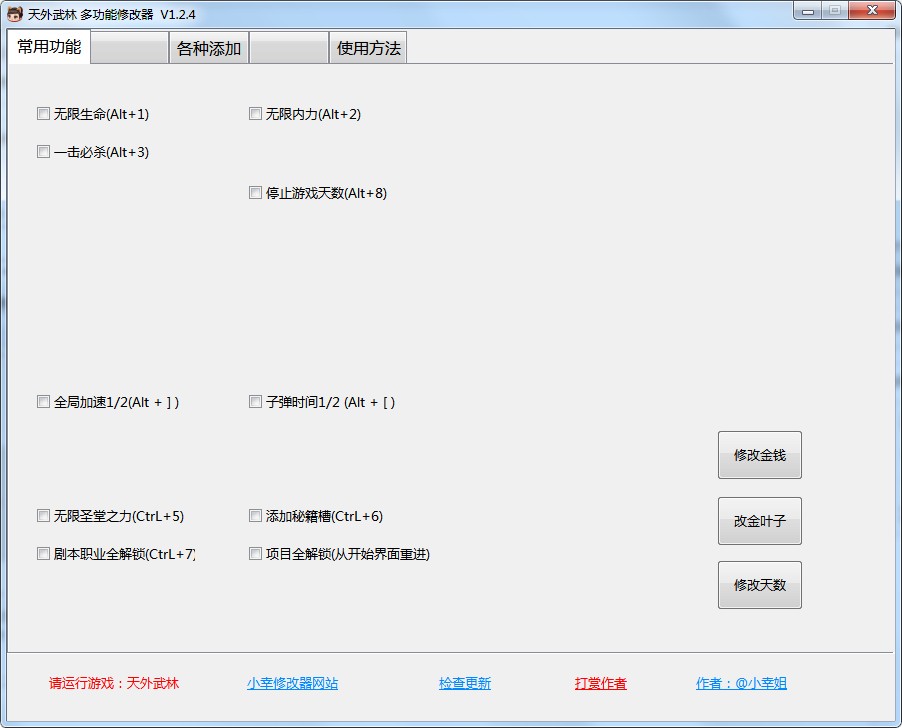Enable 停止游戏天数 (Alt+8) checkbox

[255, 193]
